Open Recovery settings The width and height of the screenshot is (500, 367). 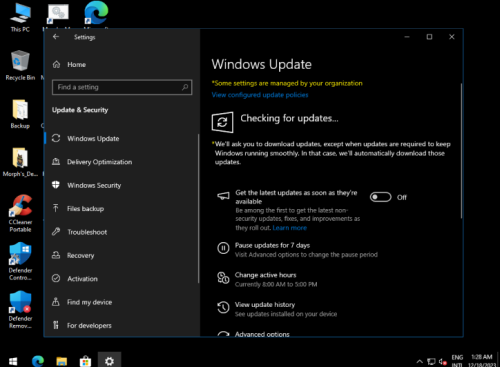click(80, 255)
